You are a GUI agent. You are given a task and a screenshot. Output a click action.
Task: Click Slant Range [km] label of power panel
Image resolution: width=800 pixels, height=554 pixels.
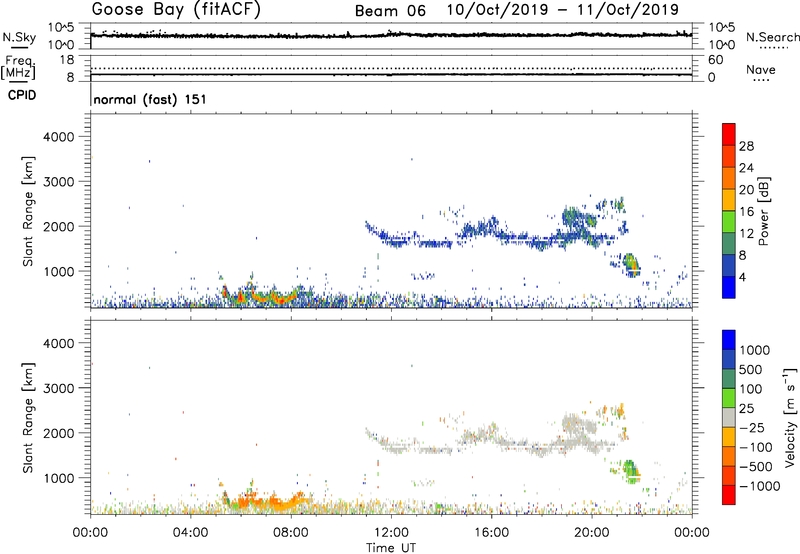[x=28, y=211]
